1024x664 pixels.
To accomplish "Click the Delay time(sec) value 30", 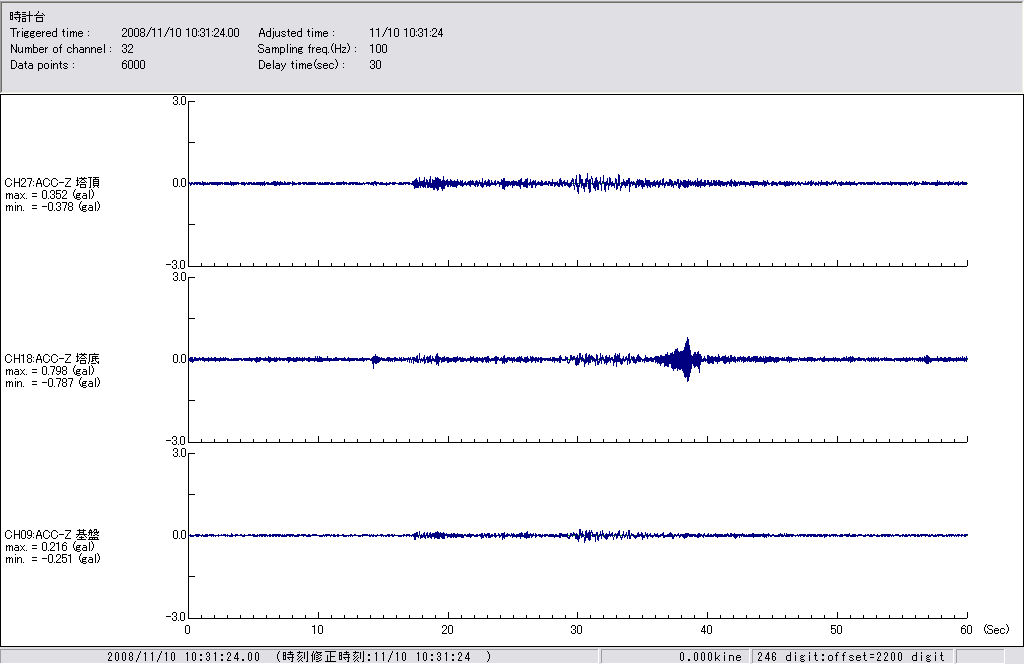I will tap(375, 65).
